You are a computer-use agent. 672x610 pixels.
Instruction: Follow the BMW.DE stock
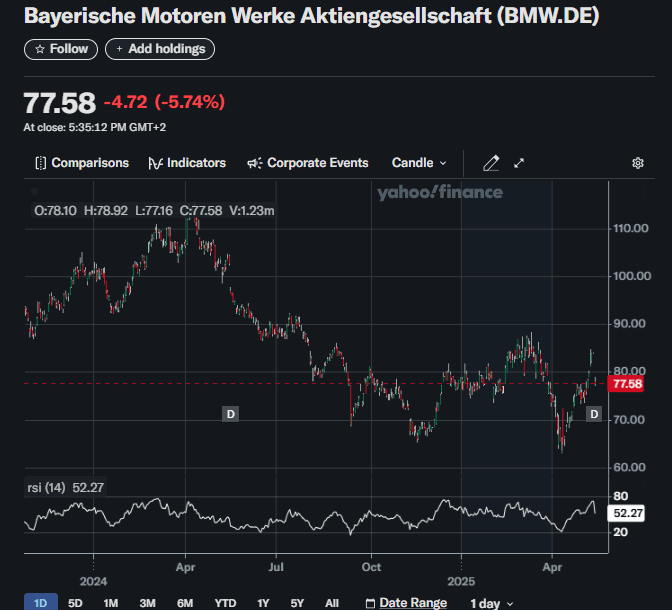(x=61, y=49)
